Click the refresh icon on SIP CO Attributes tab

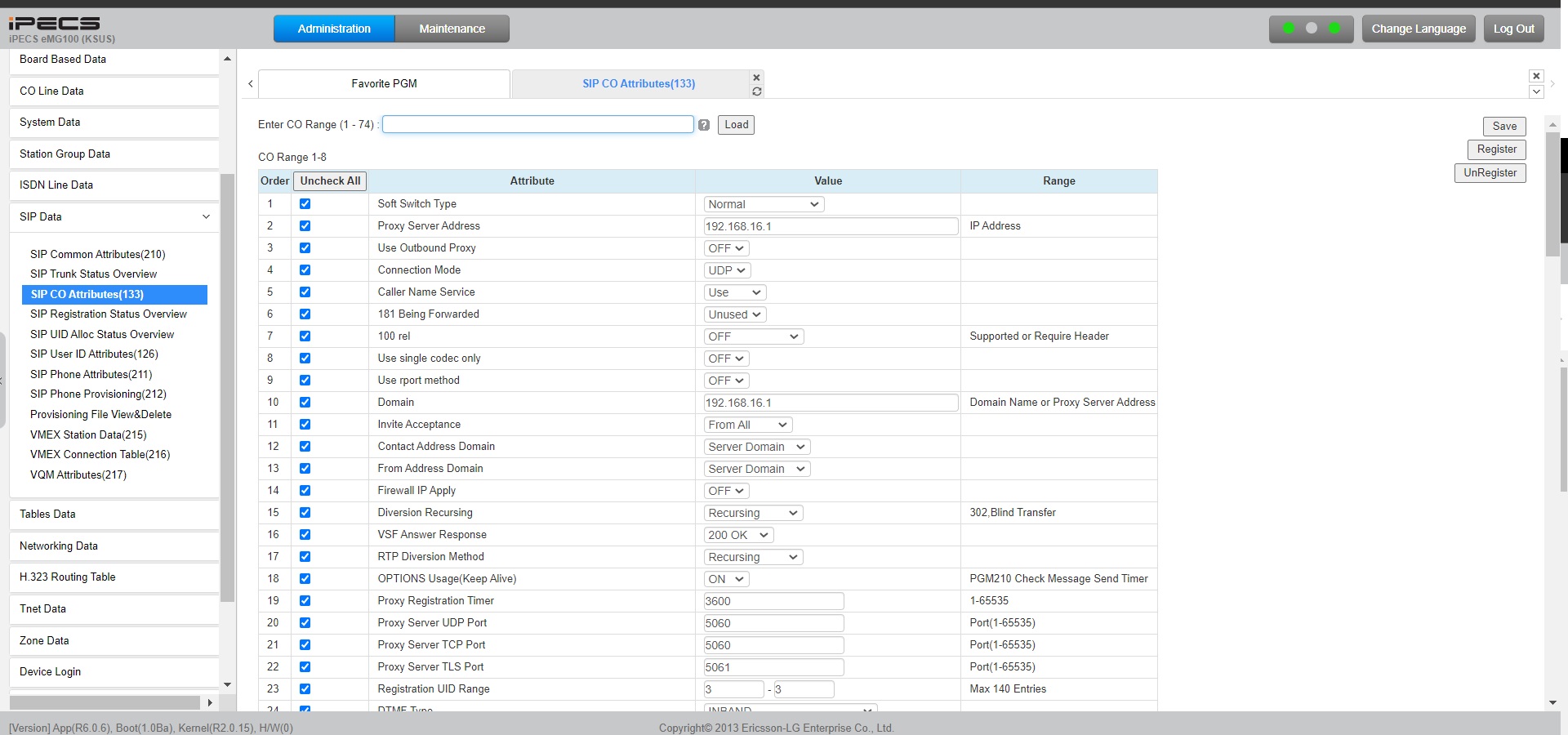coord(756,91)
